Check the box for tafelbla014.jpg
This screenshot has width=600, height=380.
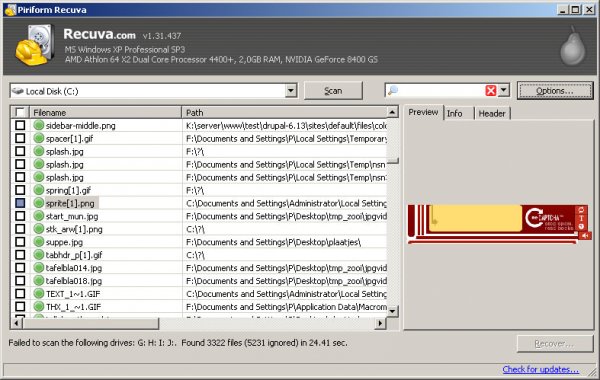[x=20, y=267]
